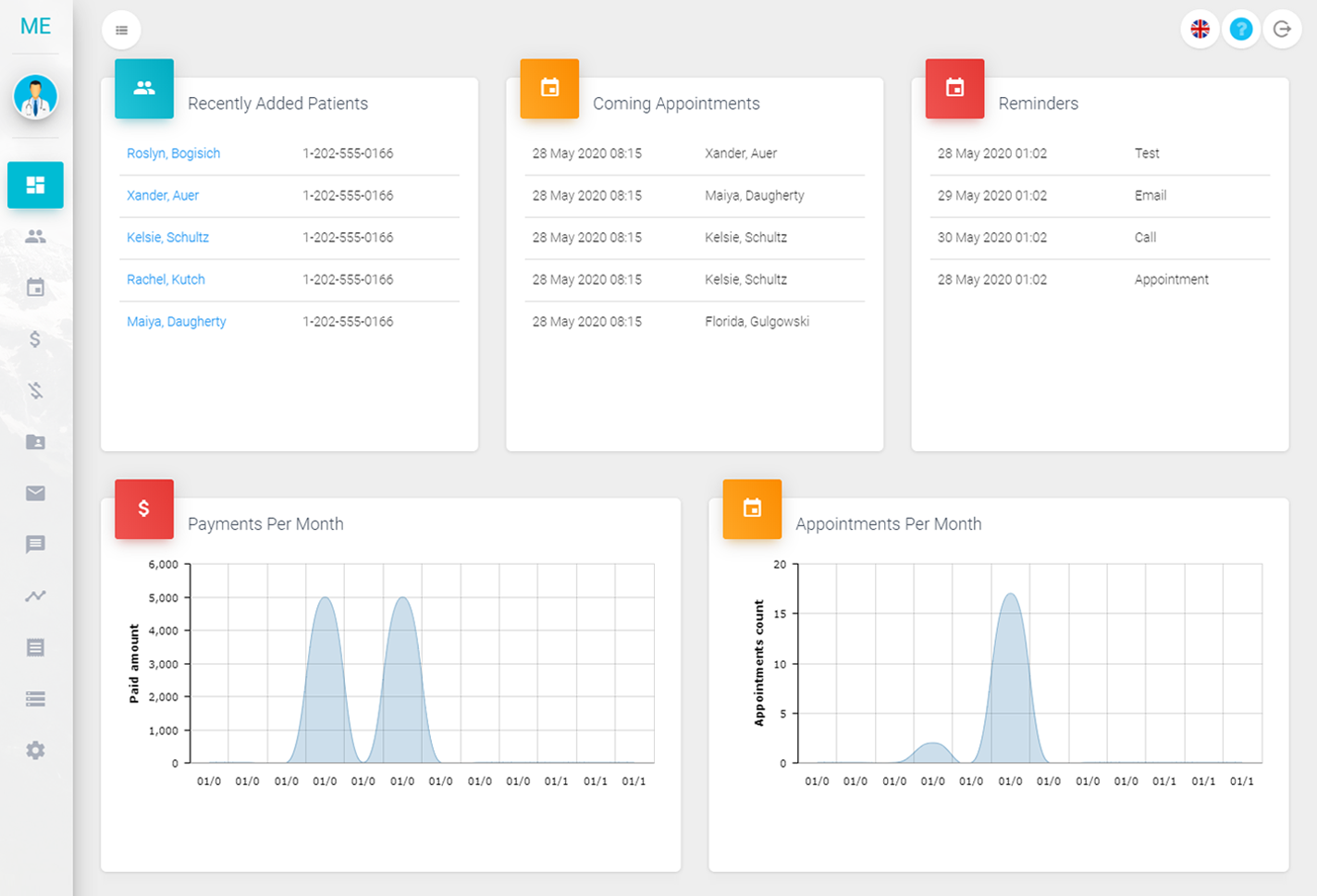
Task: Log out using the exit arrow icon
Action: 1282,30
